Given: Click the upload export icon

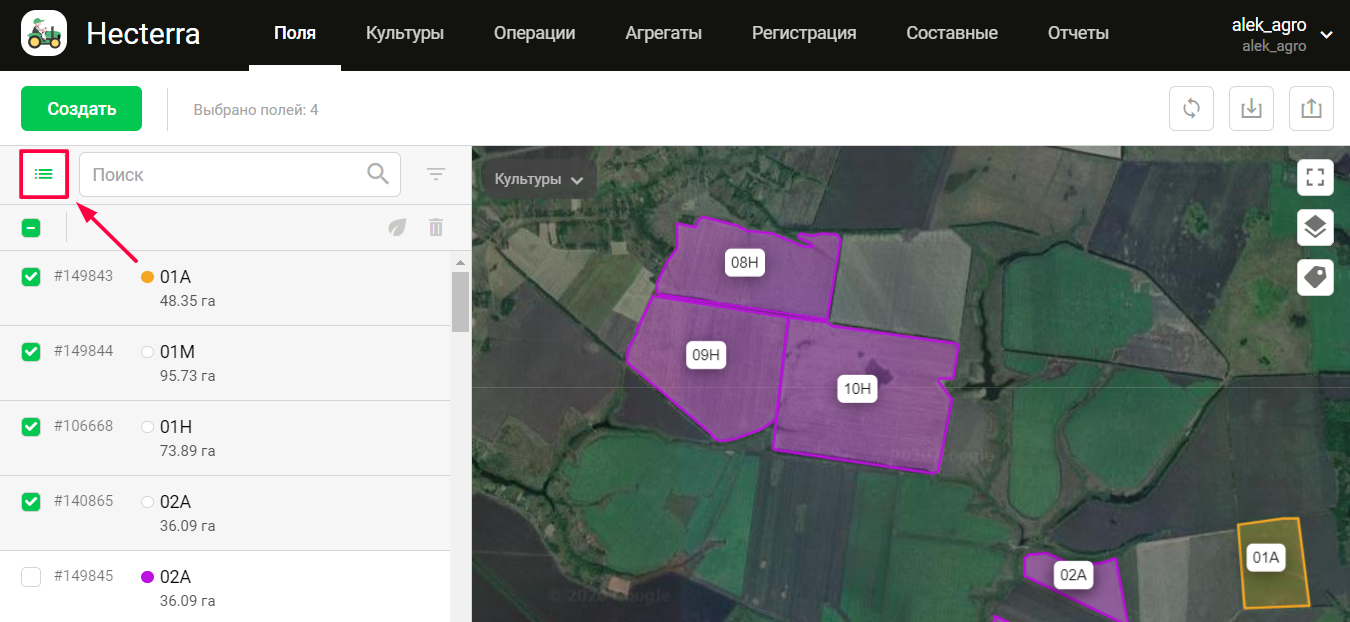Looking at the screenshot, I should [1311, 108].
